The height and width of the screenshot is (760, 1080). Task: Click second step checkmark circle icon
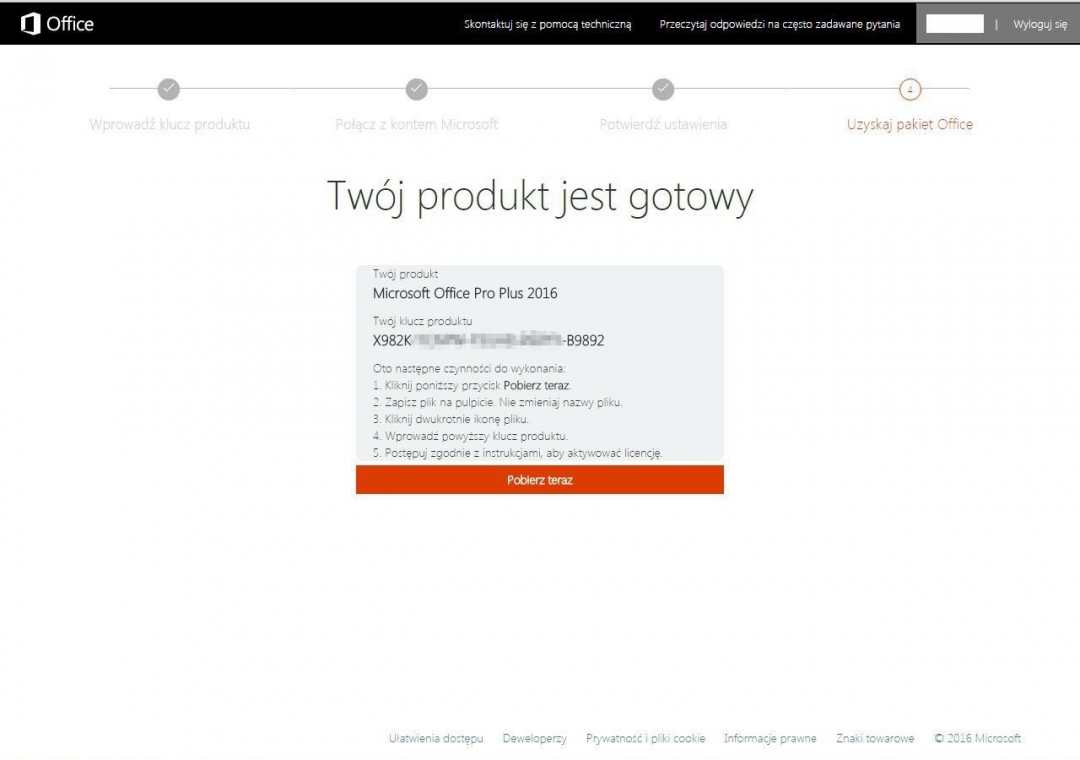(417, 89)
